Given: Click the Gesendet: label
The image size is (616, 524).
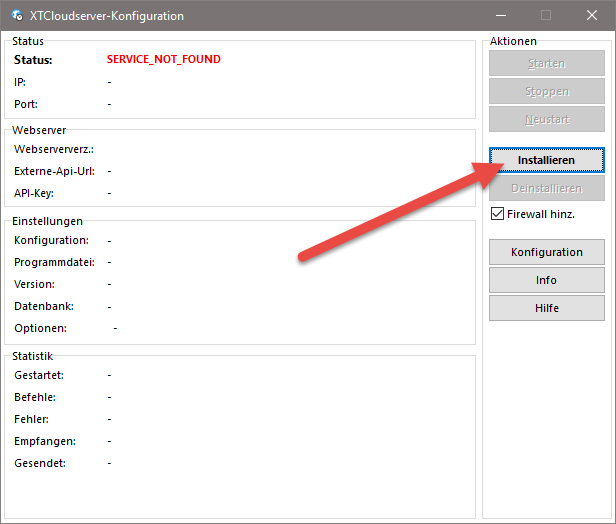Looking at the screenshot, I should 40,463.
